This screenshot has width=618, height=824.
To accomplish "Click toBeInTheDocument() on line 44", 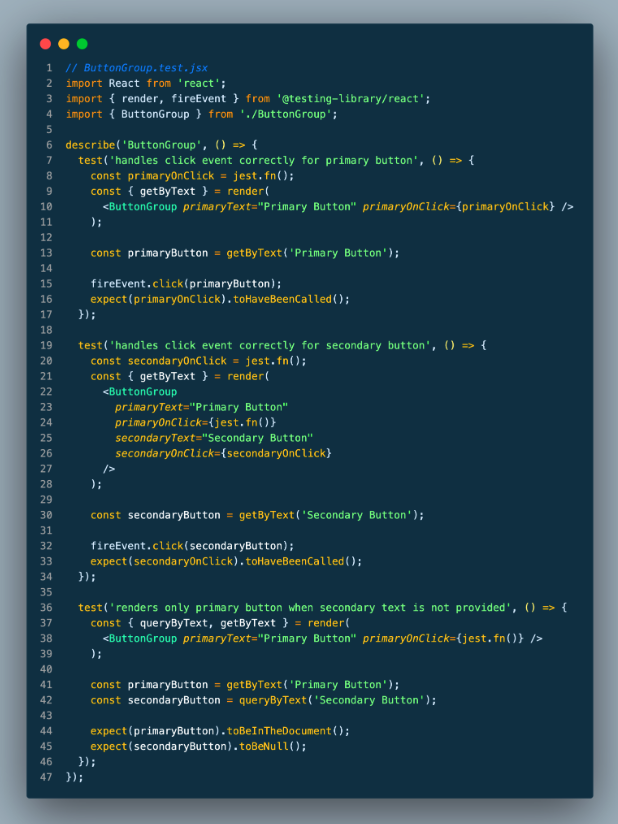I will 285,731.
